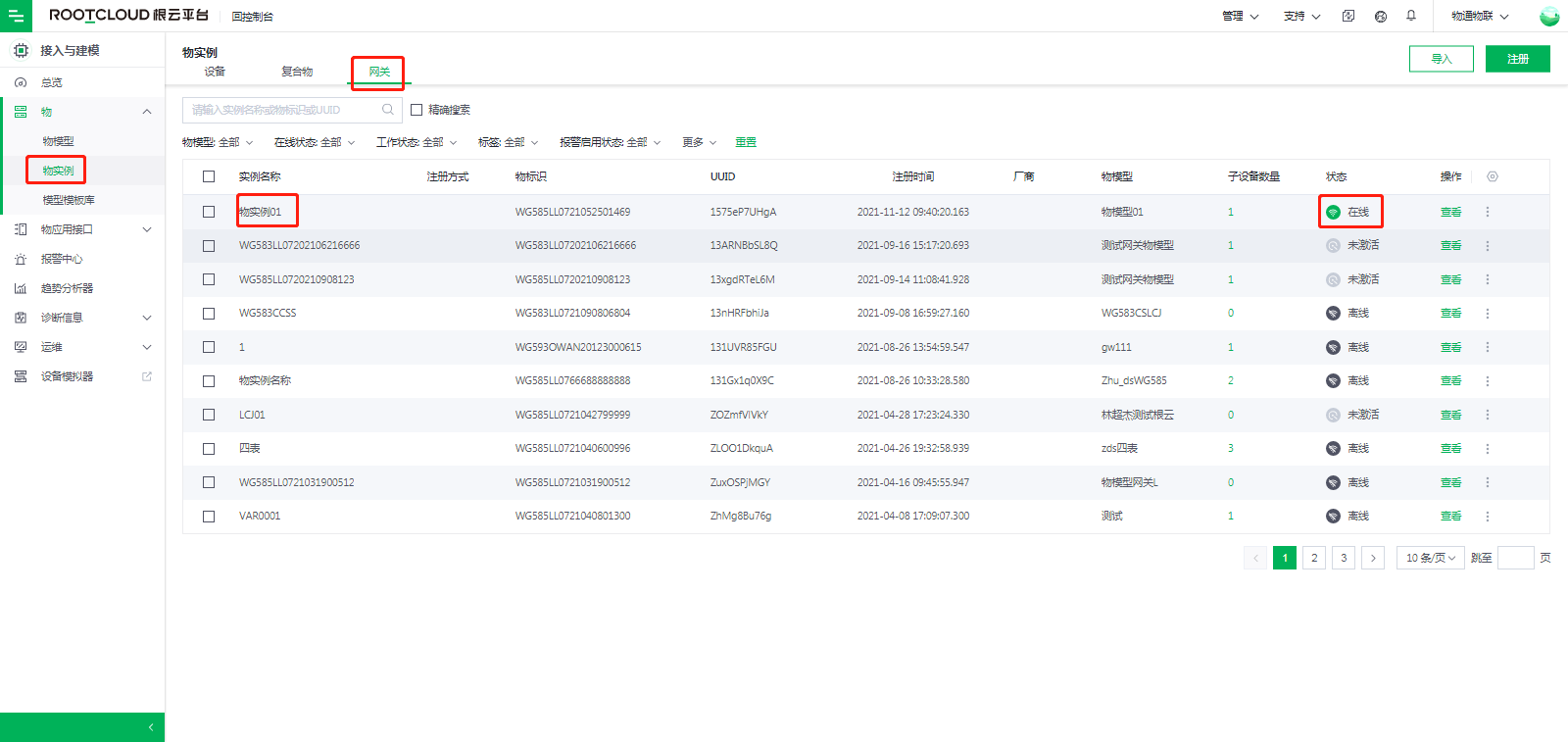Image resolution: width=1568 pixels, height=742 pixels.
Task: Click offline status icon in WG583CCSS row
Action: [1333, 314]
